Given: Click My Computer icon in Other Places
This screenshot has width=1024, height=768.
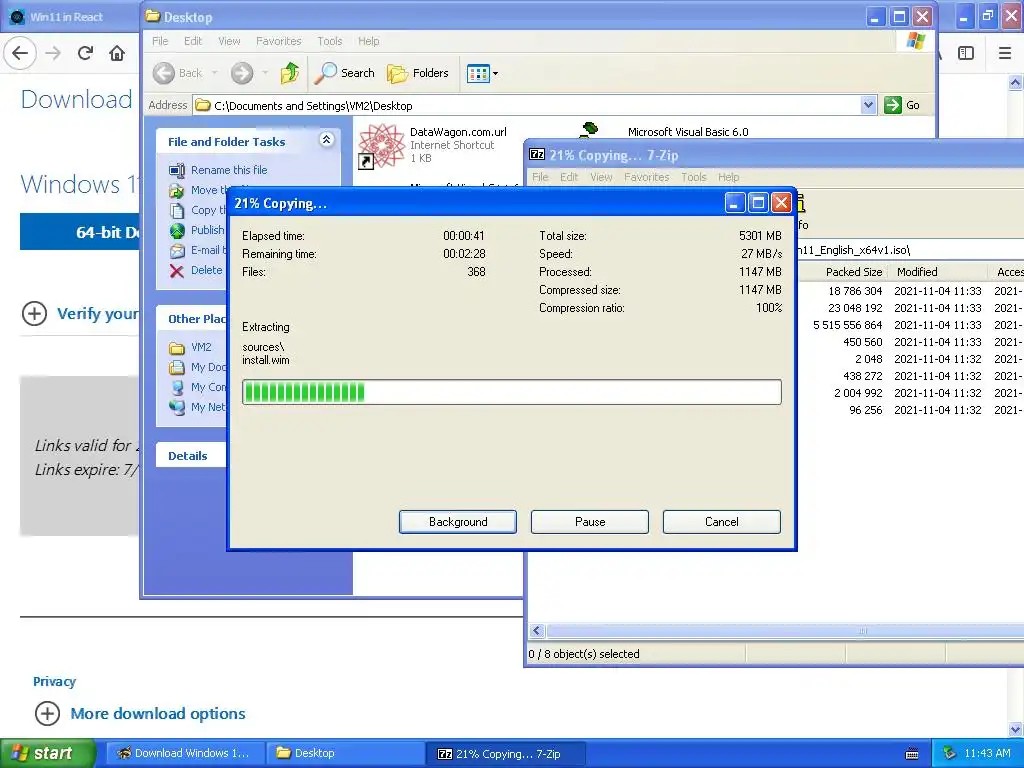Looking at the screenshot, I should tap(177, 387).
